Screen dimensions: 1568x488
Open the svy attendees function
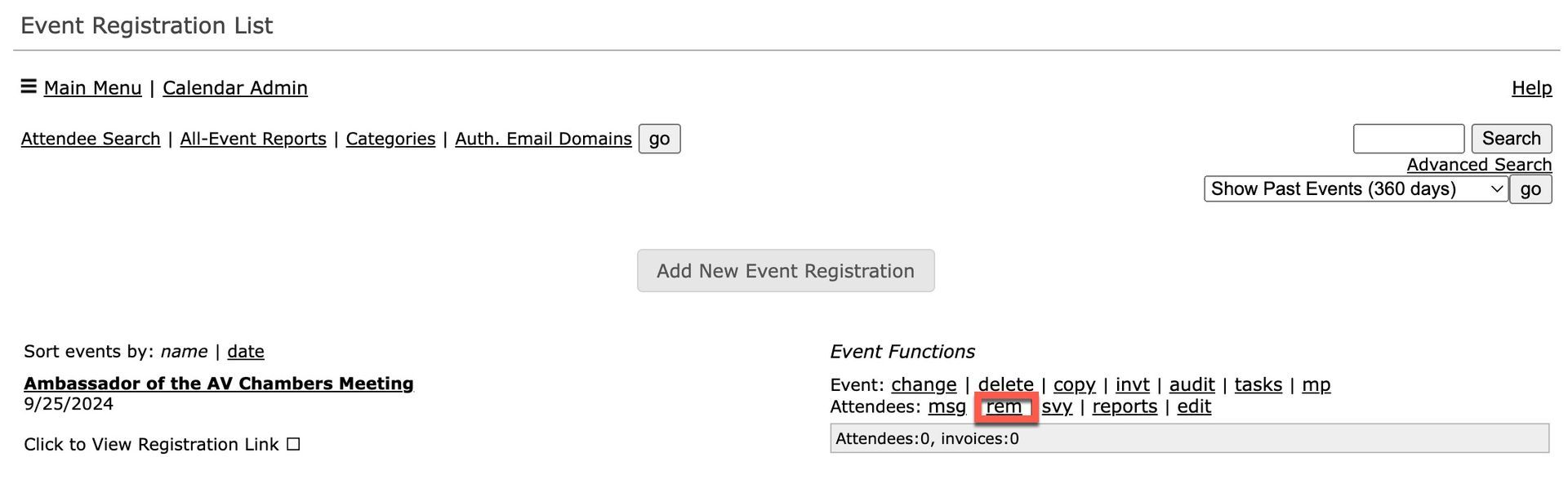(x=1057, y=406)
